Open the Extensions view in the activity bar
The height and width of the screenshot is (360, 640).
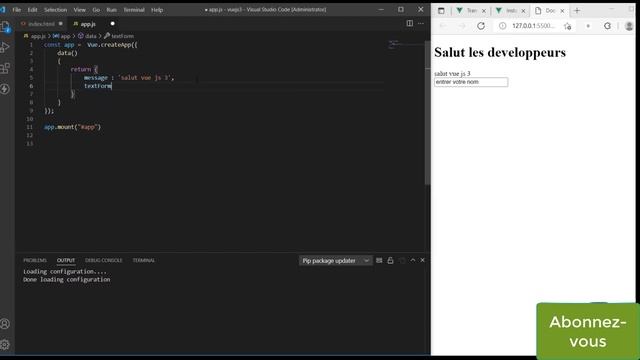(x=5, y=68)
